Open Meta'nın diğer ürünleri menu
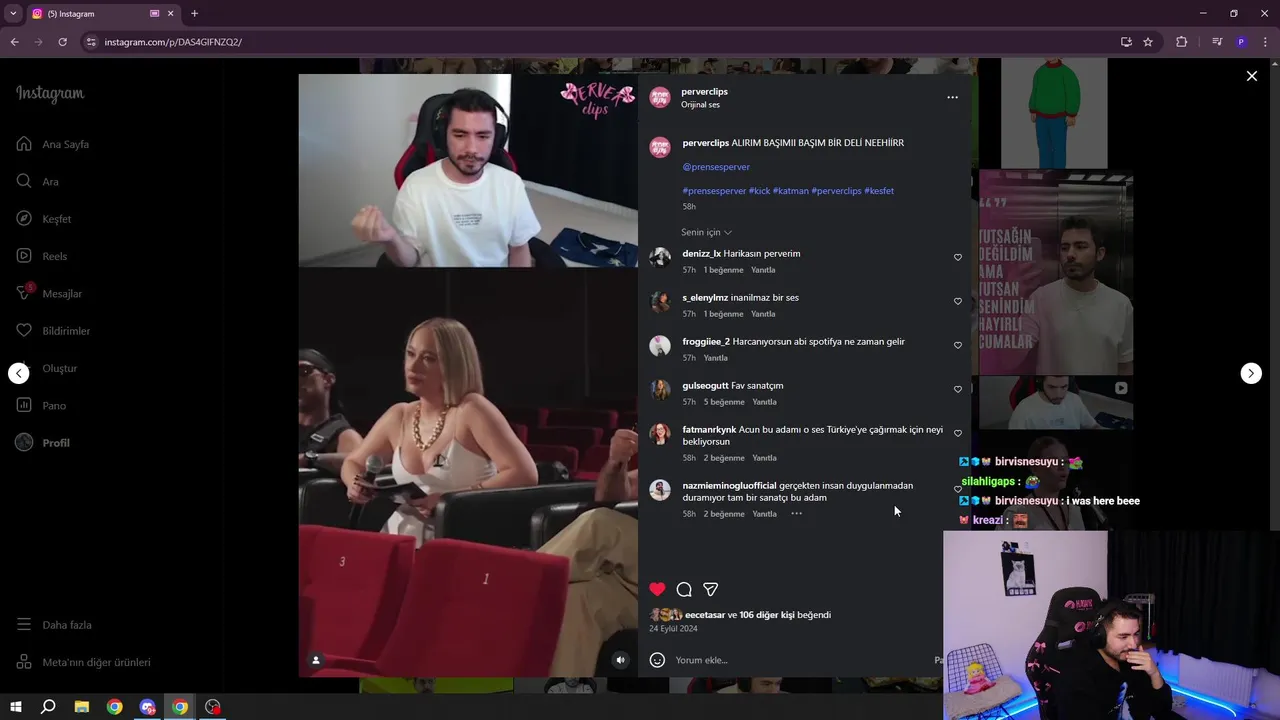Viewport: 1280px width, 720px height. [x=84, y=662]
